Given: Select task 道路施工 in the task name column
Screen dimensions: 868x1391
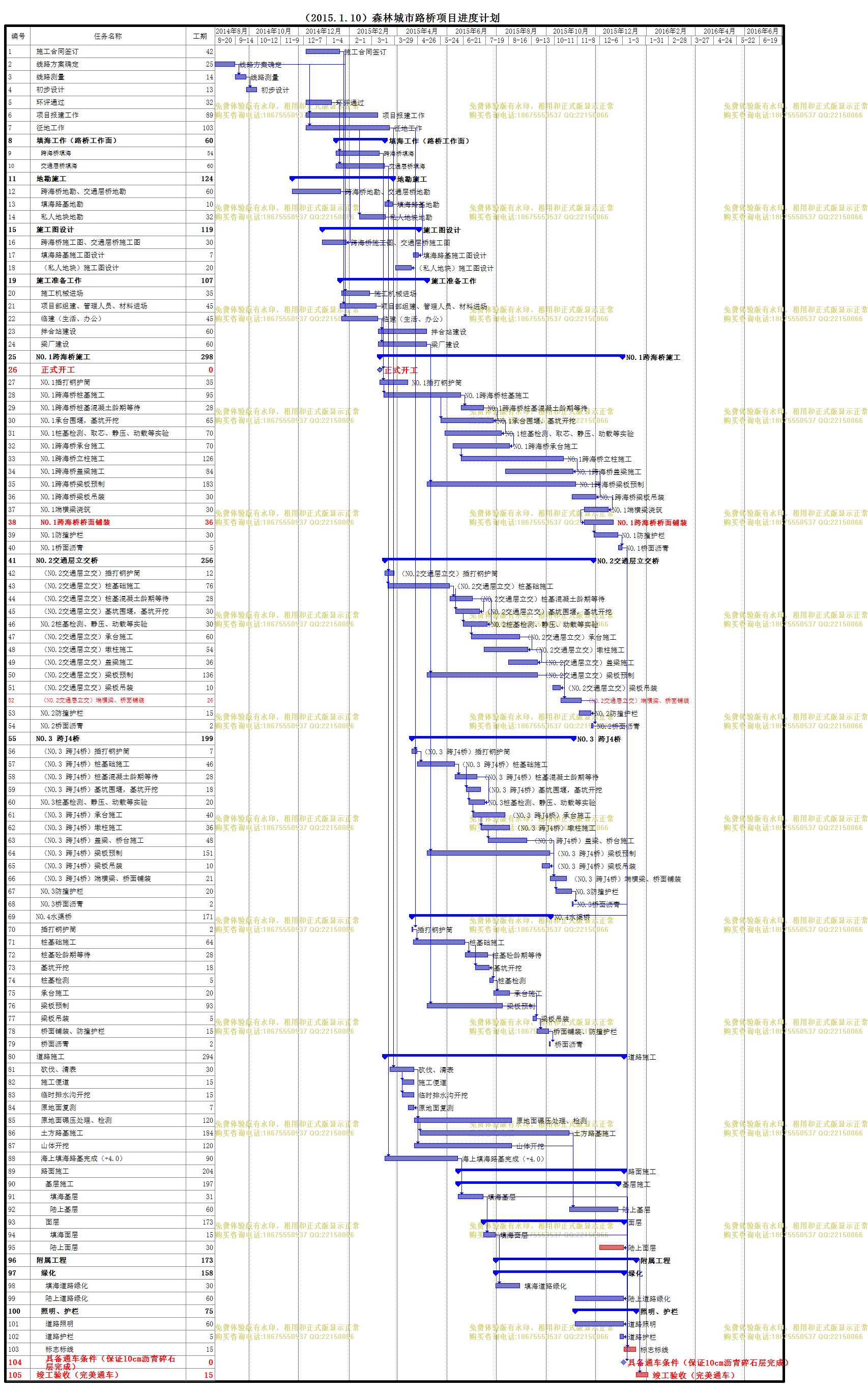Looking at the screenshot, I should point(50,1056).
